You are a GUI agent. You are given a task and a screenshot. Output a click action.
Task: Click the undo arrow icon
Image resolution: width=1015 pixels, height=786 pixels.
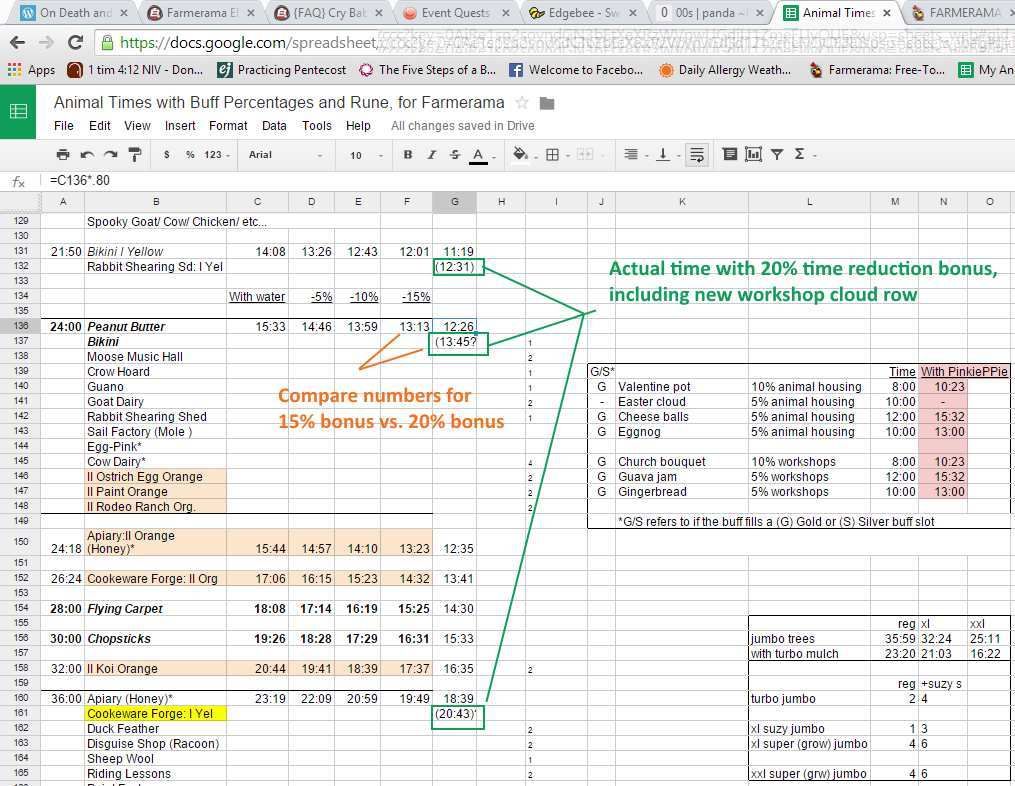click(87, 155)
